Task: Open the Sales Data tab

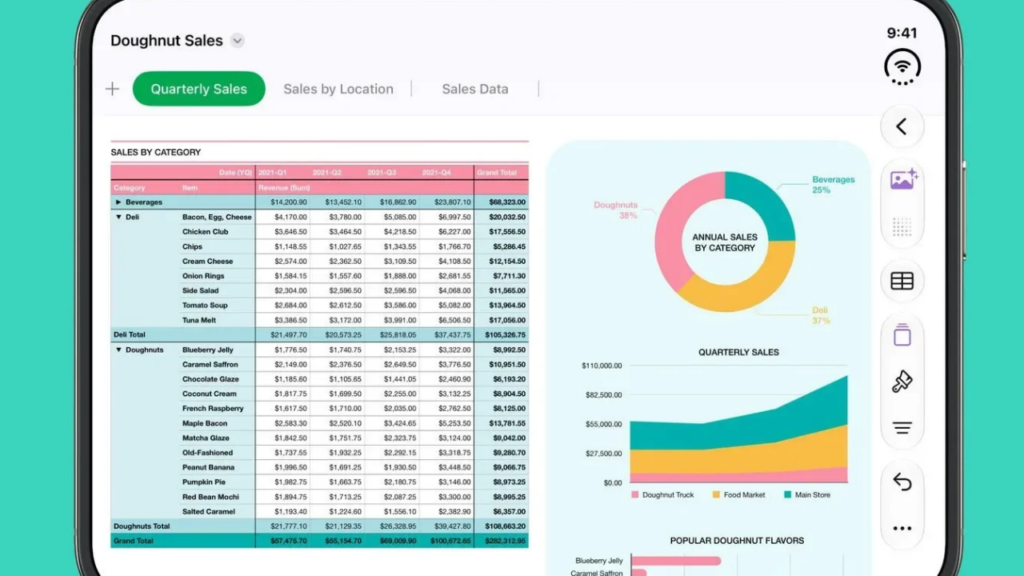Action: pyautogui.click(x=475, y=89)
